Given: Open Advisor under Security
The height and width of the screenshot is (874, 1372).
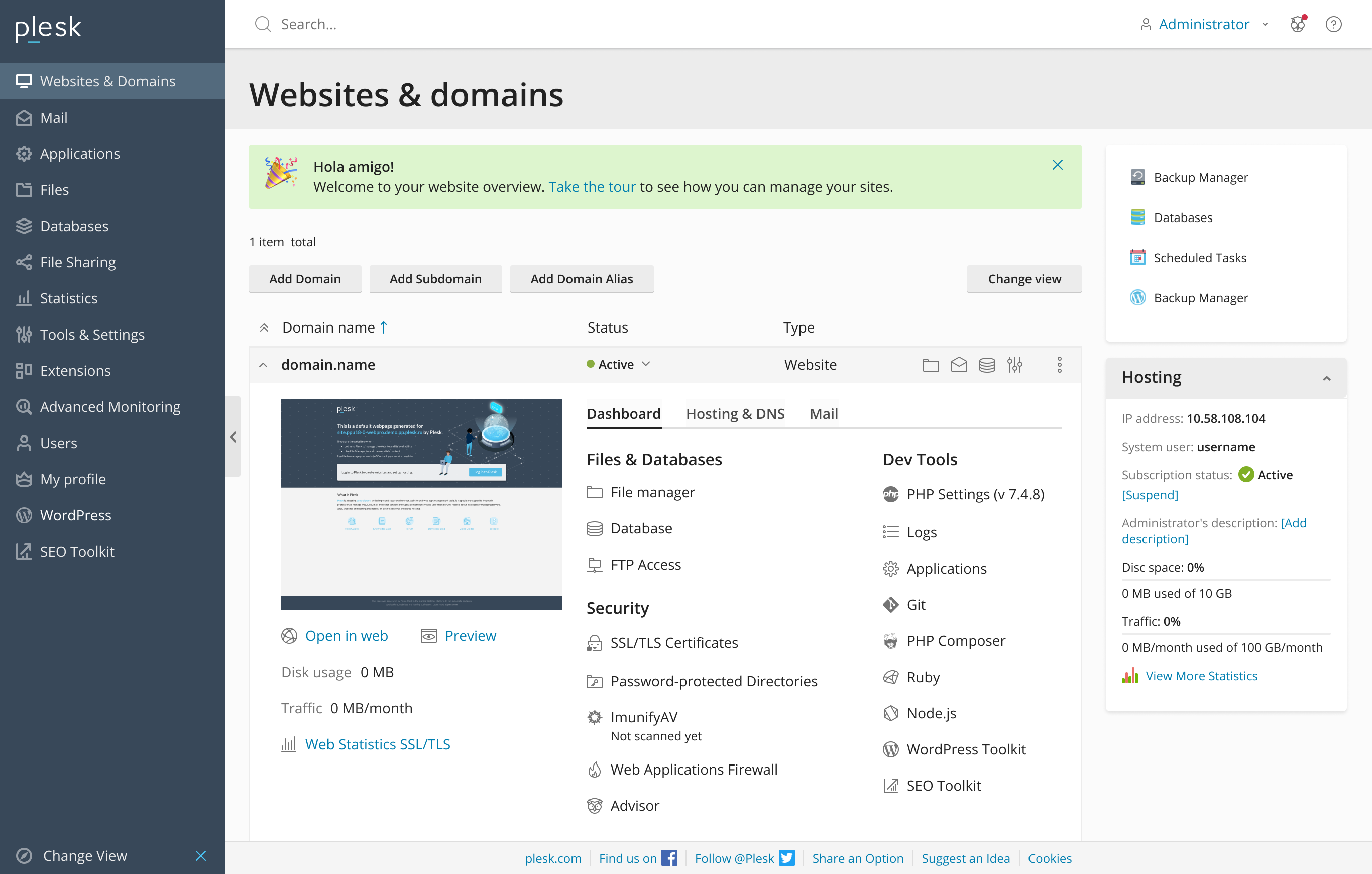Looking at the screenshot, I should point(623,805).
